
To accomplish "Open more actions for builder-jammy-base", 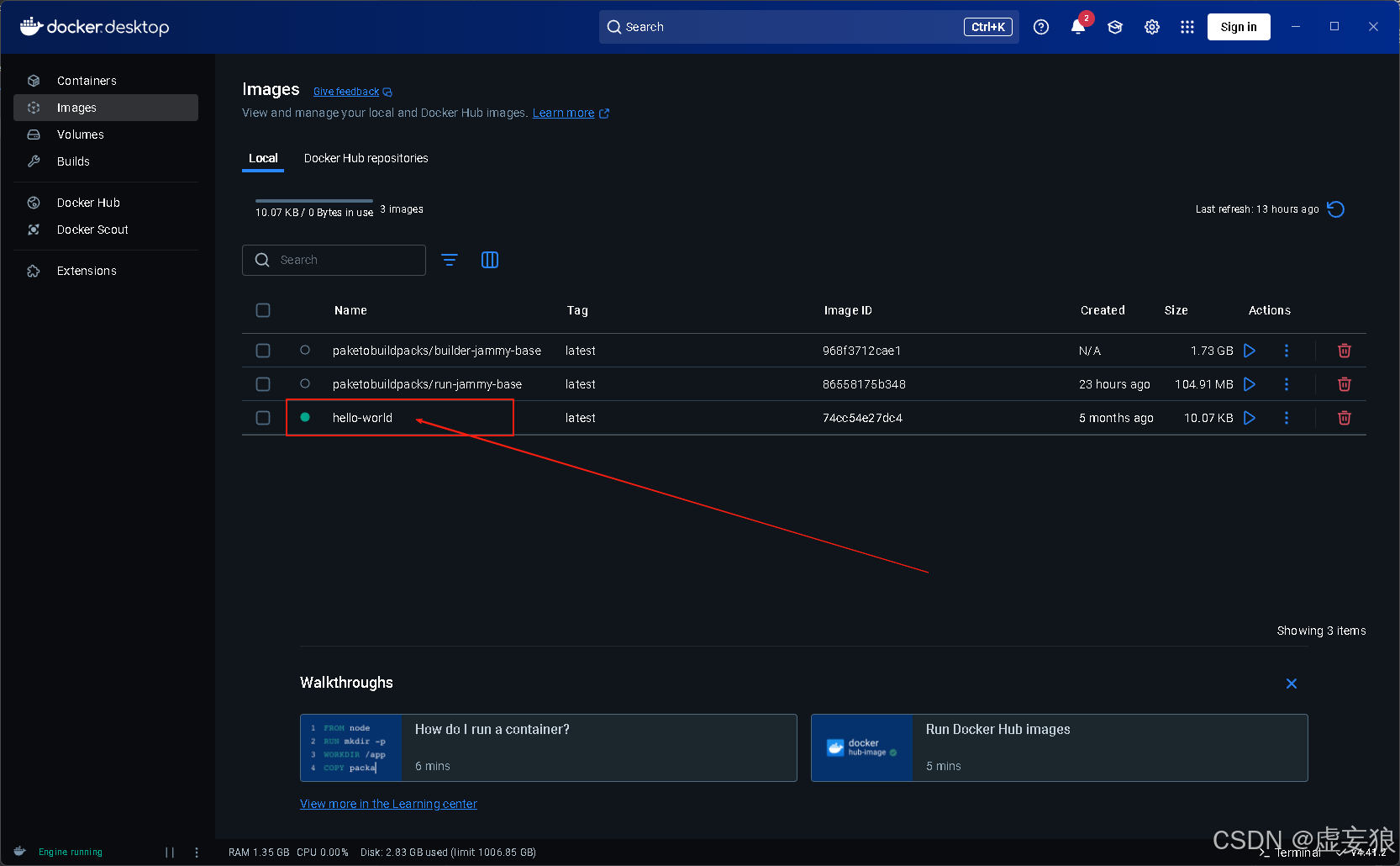I will click(x=1287, y=351).
